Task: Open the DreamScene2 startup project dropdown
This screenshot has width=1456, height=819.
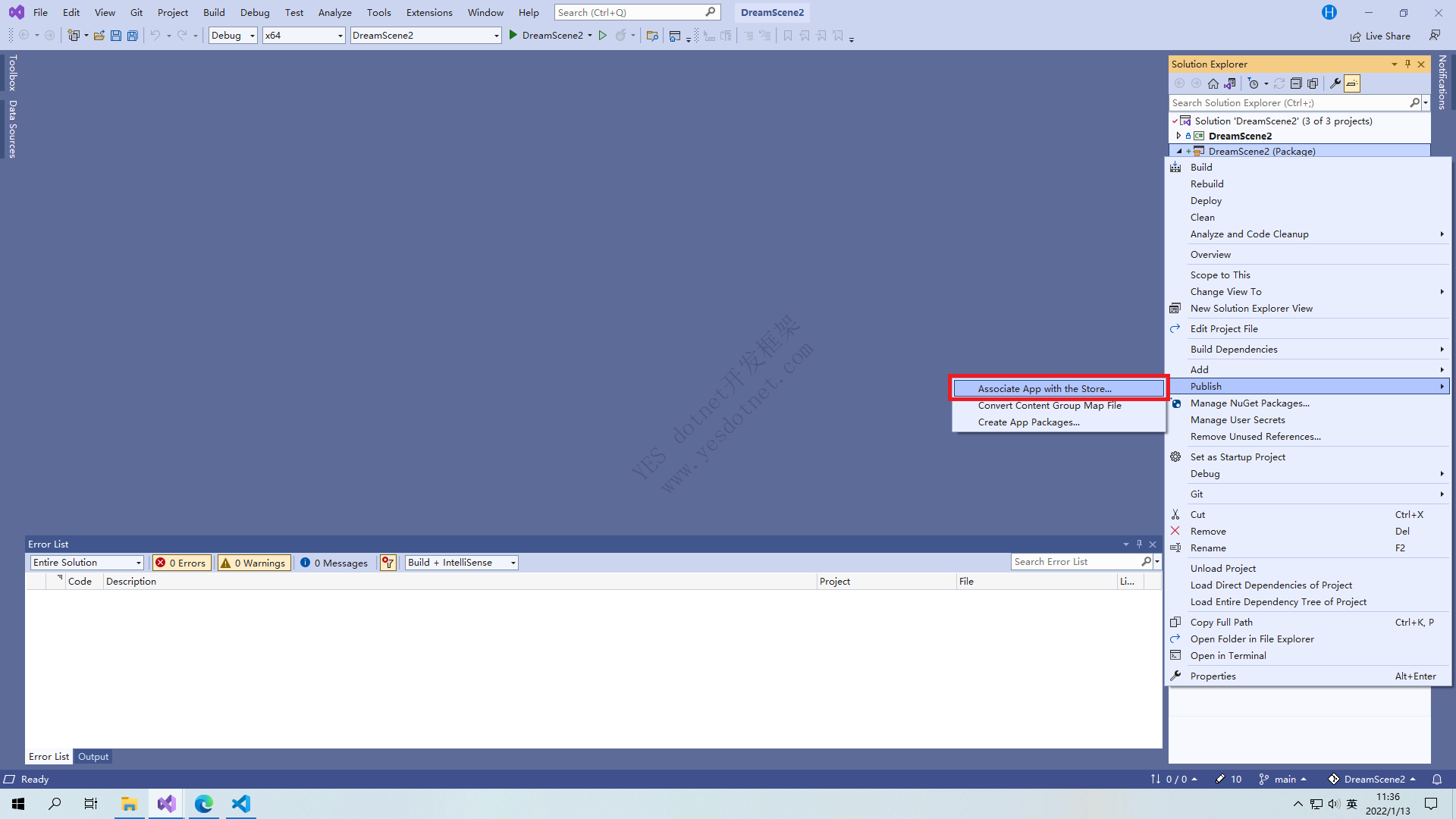Action: click(425, 36)
